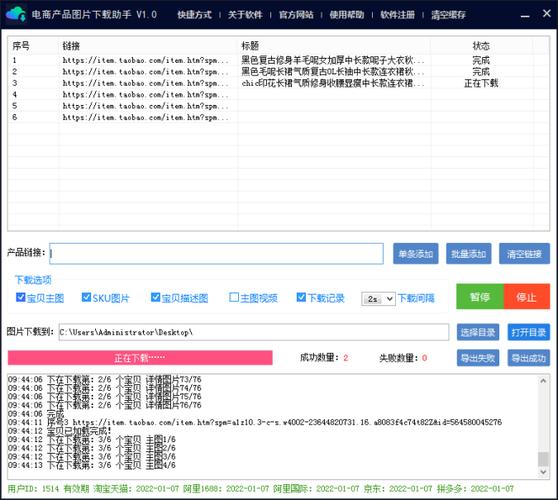Click the 清空链接 button

pos(525,254)
